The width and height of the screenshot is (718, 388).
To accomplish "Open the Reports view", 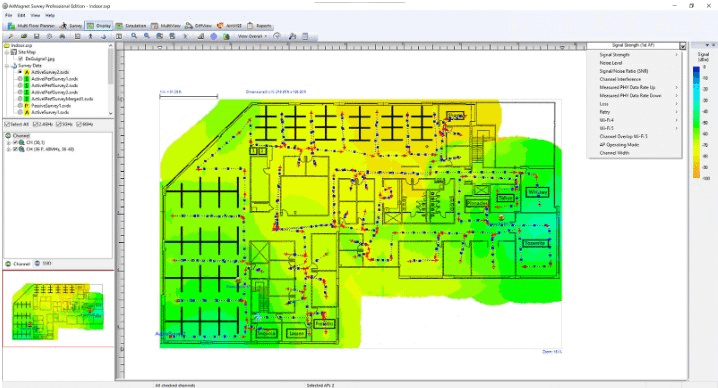I will (259, 26).
